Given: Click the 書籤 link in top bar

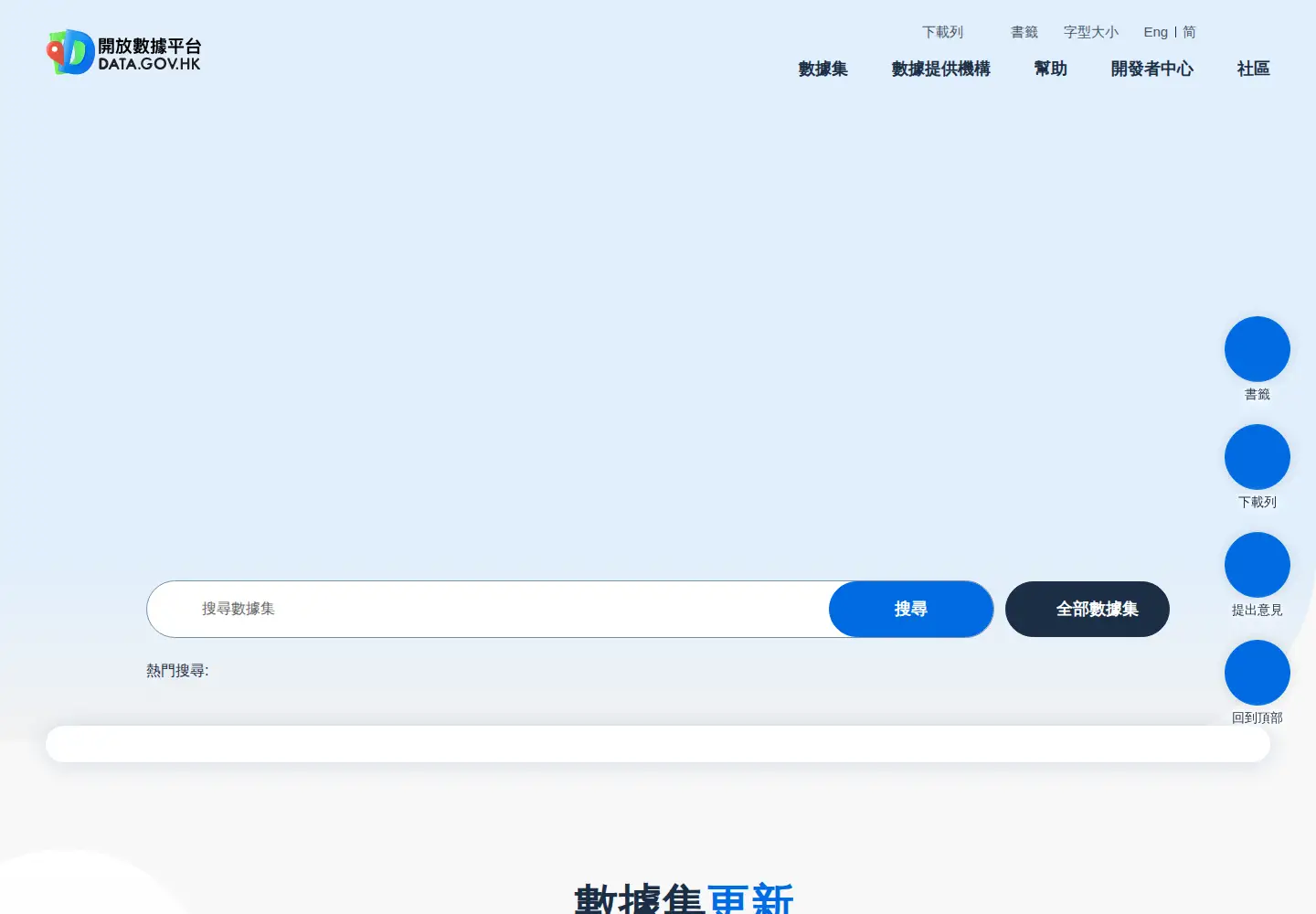Looking at the screenshot, I should click(1024, 32).
